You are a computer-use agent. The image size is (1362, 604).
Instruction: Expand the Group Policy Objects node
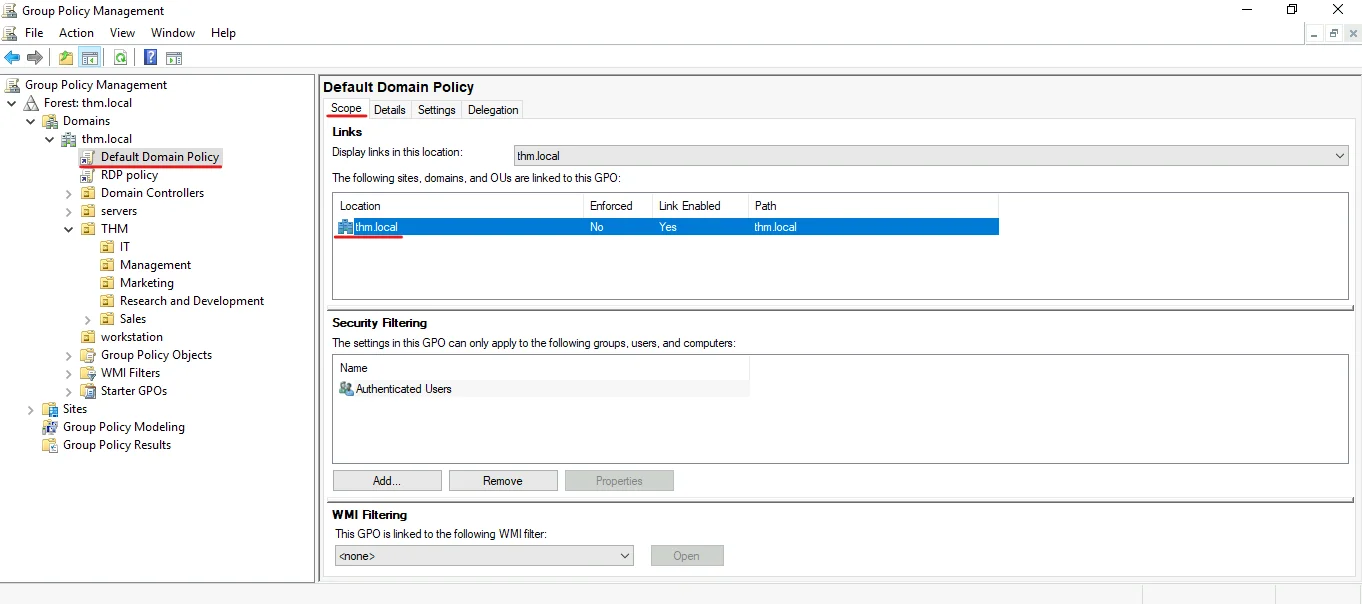pyautogui.click(x=69, y=355)
